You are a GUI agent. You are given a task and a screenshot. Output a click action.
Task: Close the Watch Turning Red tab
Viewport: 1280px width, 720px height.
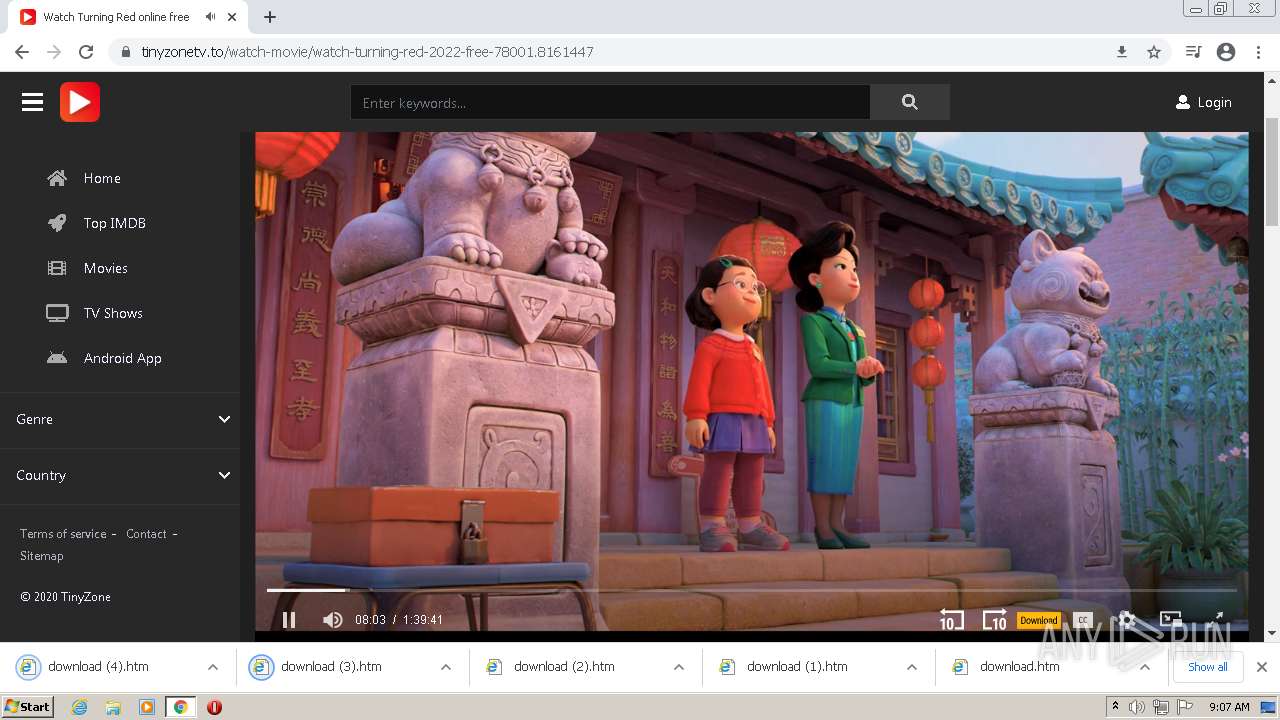tap(232, 17)
